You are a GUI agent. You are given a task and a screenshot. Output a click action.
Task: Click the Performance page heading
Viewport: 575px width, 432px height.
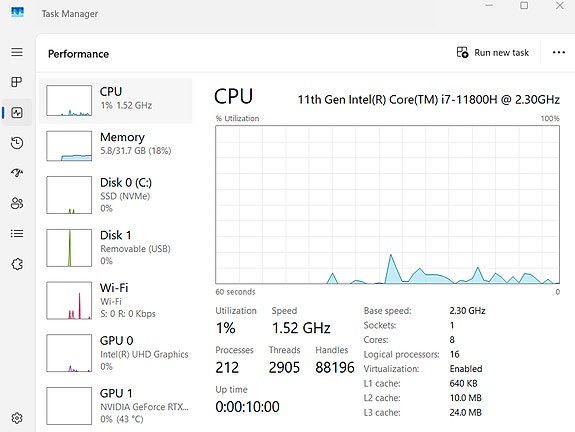point(78,54)
